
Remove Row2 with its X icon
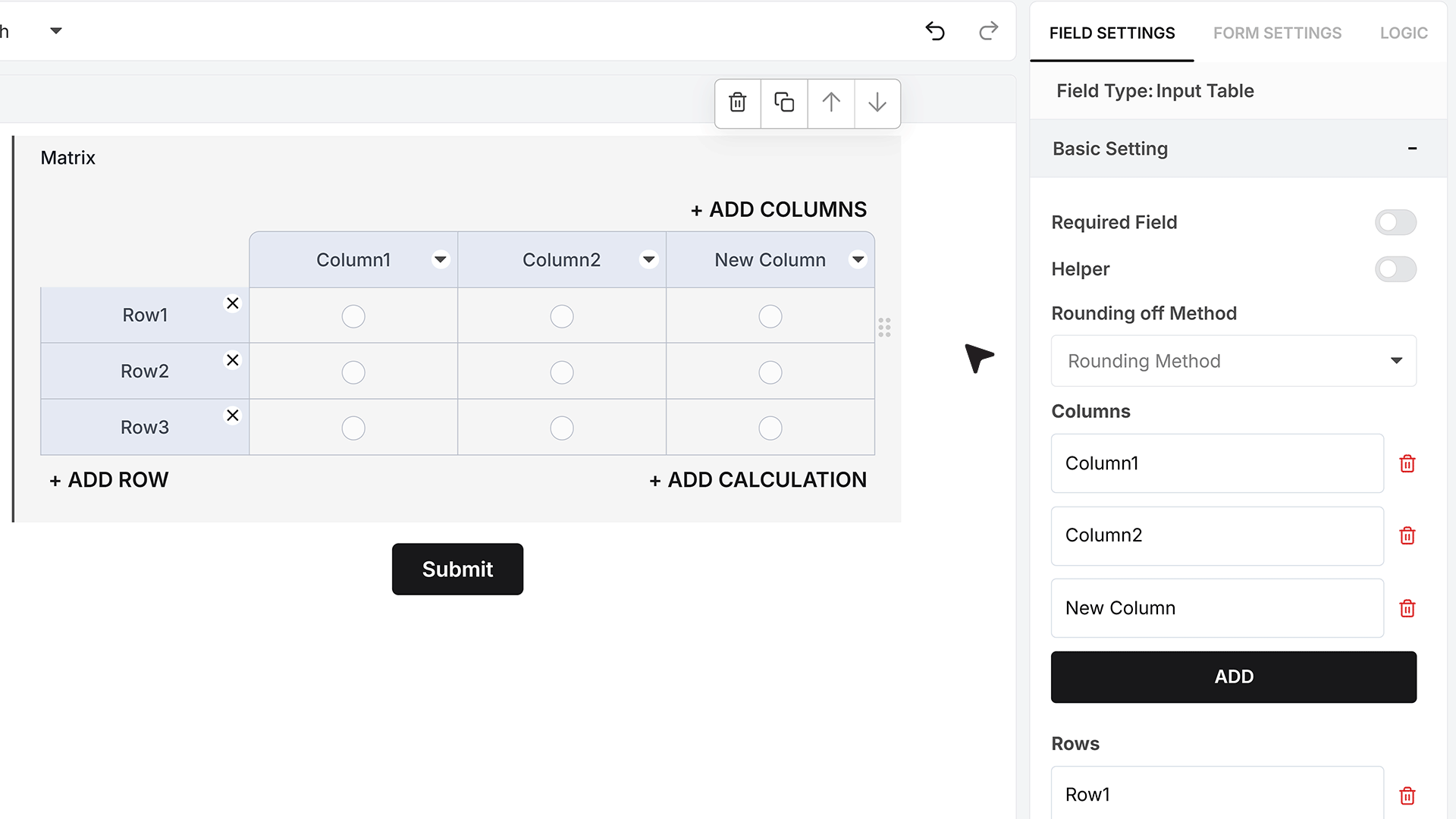coord(233,360)
